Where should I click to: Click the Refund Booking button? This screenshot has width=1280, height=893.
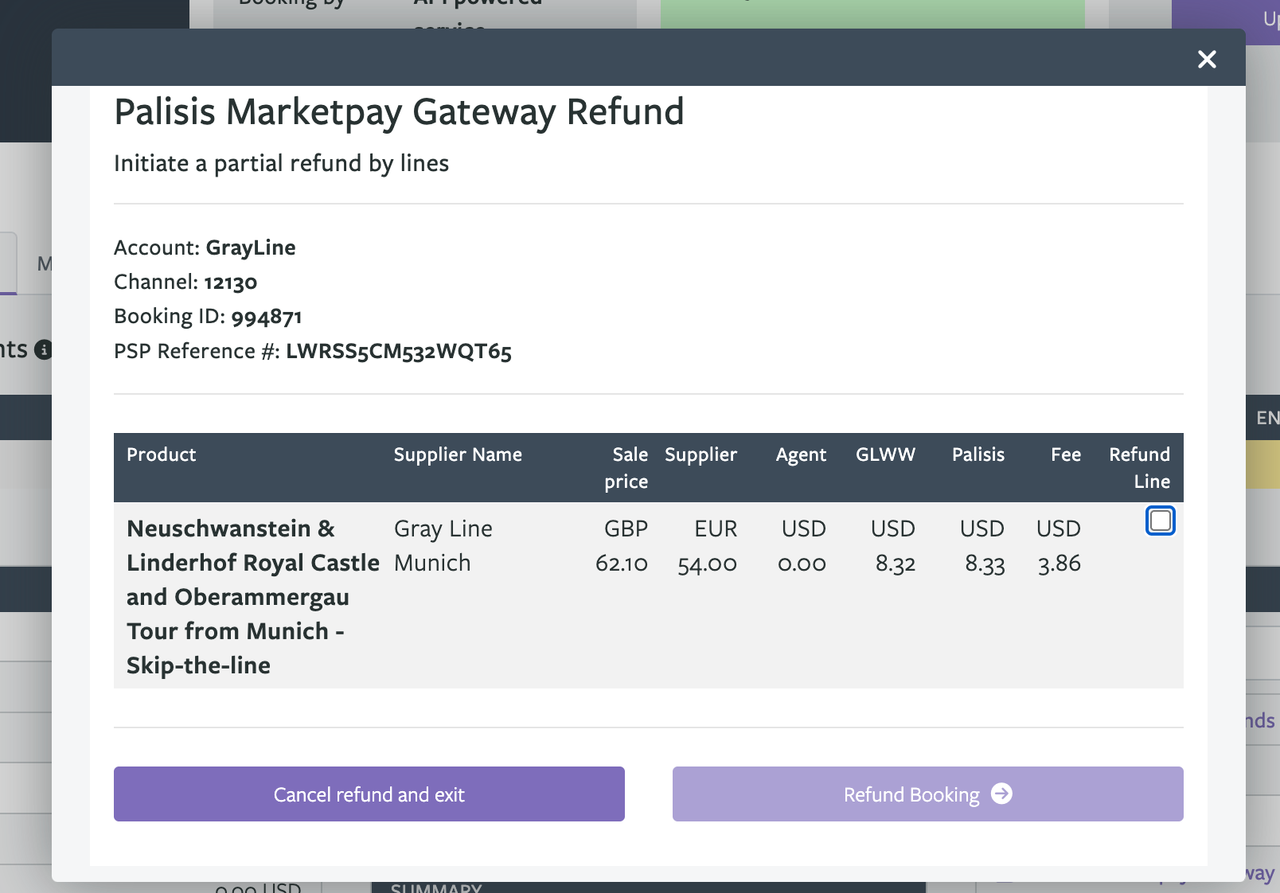(x=928, y=794)
